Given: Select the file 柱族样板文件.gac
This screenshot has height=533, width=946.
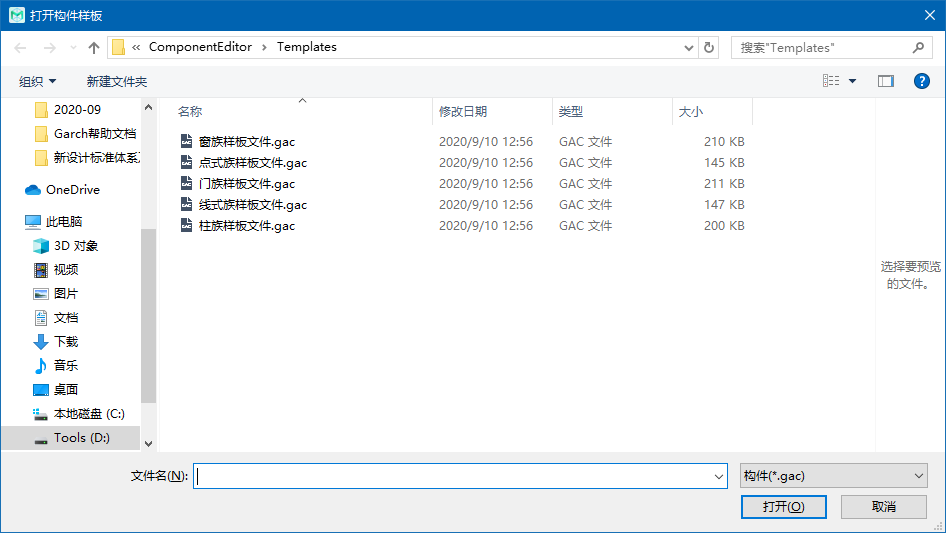Looking at the screenshot, I should coord(247,226).
